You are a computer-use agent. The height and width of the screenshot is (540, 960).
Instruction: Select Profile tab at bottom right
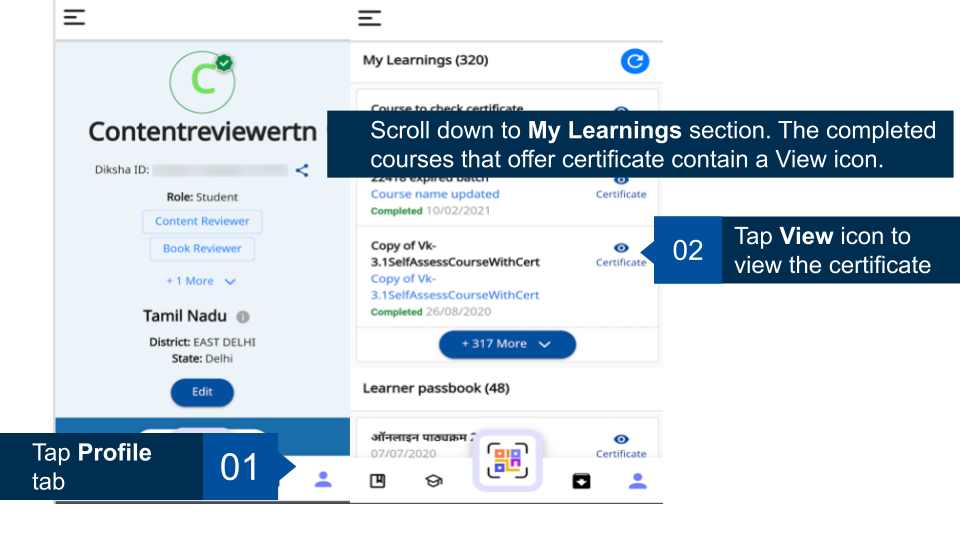pyautogui.click(x=637, y=481)
